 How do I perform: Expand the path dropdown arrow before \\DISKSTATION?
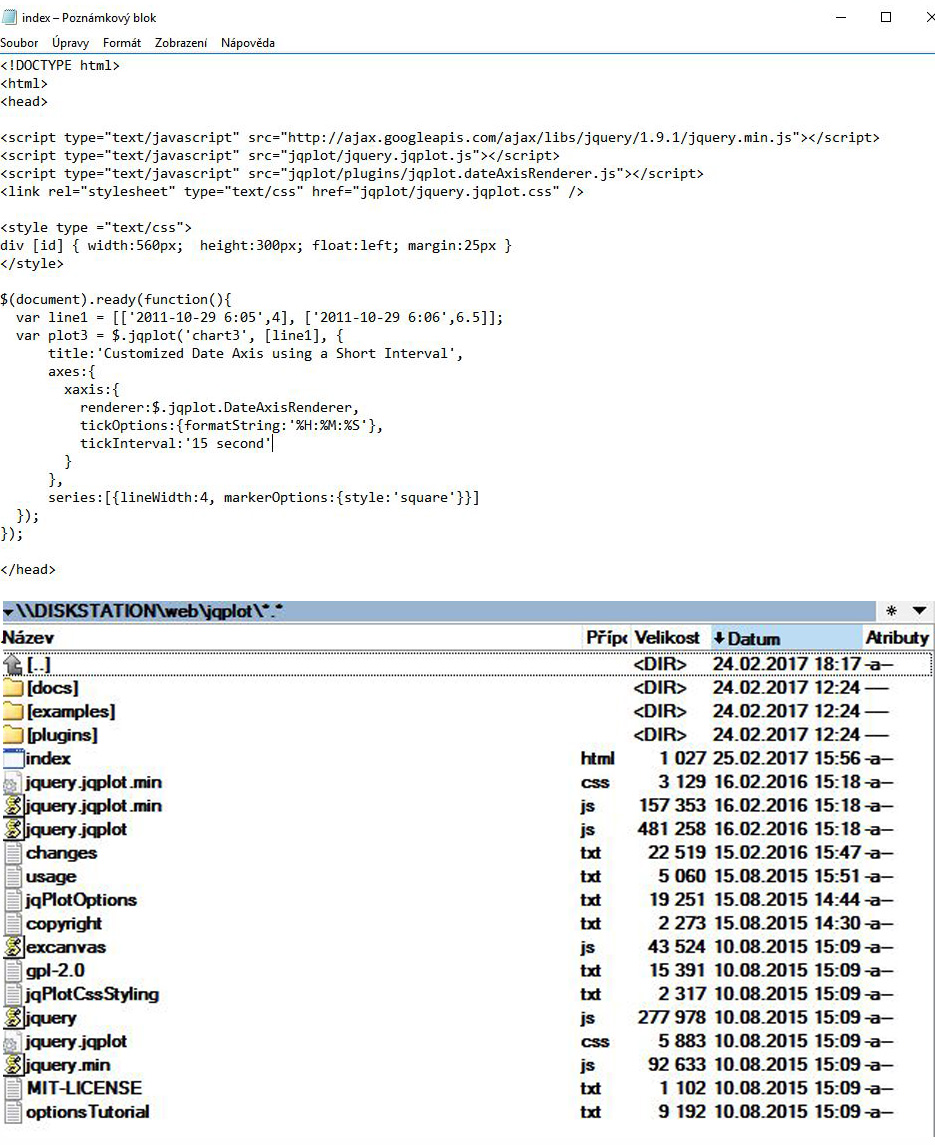8,611
